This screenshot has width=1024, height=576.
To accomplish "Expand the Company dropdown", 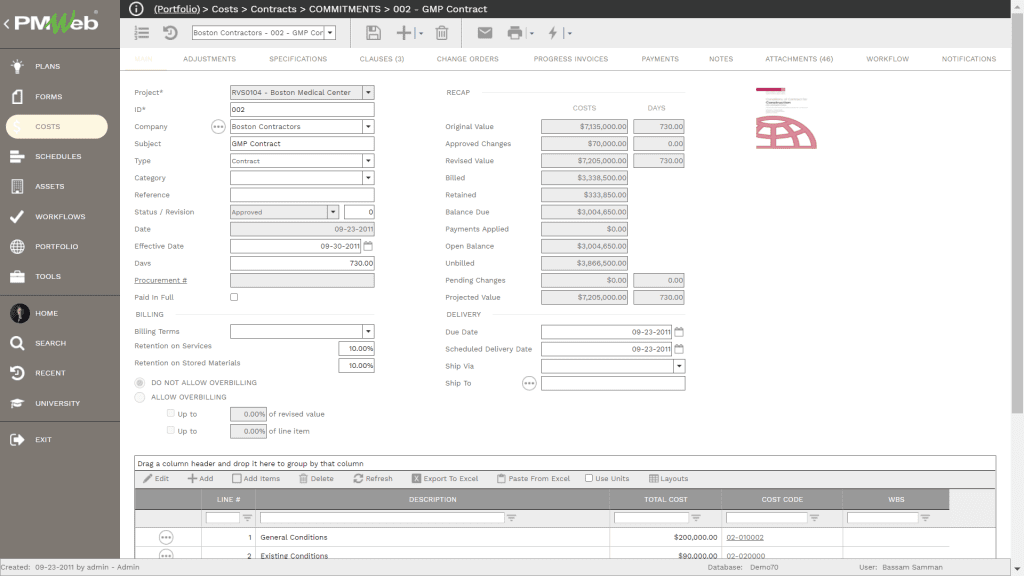I will pyautogui.click(x=368, y=127).
